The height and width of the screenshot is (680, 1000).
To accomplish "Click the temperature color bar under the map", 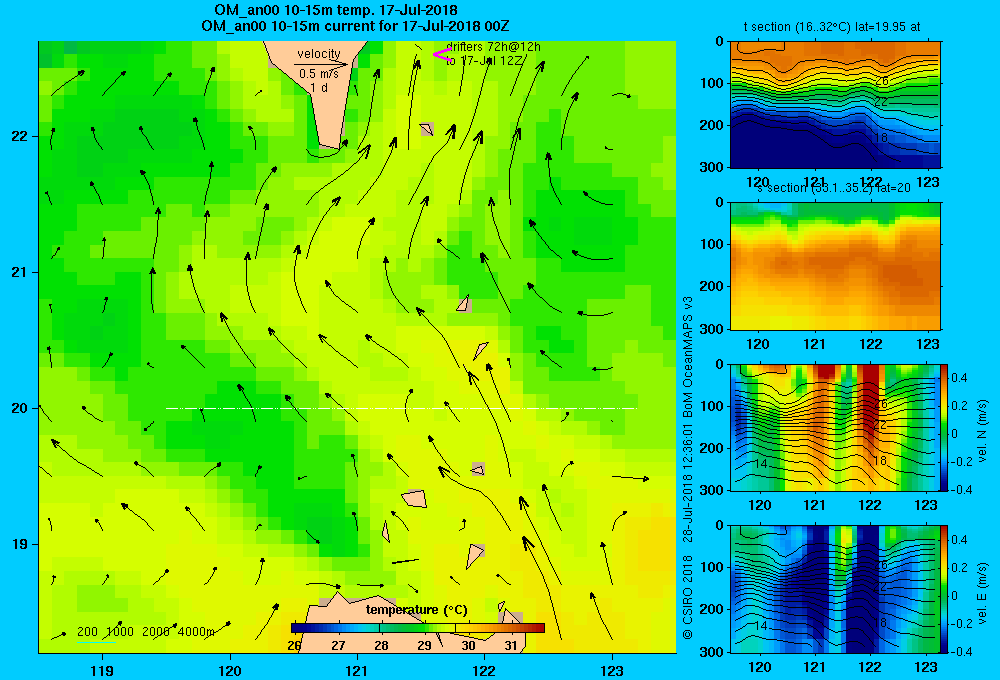I will tap(418, 628).
